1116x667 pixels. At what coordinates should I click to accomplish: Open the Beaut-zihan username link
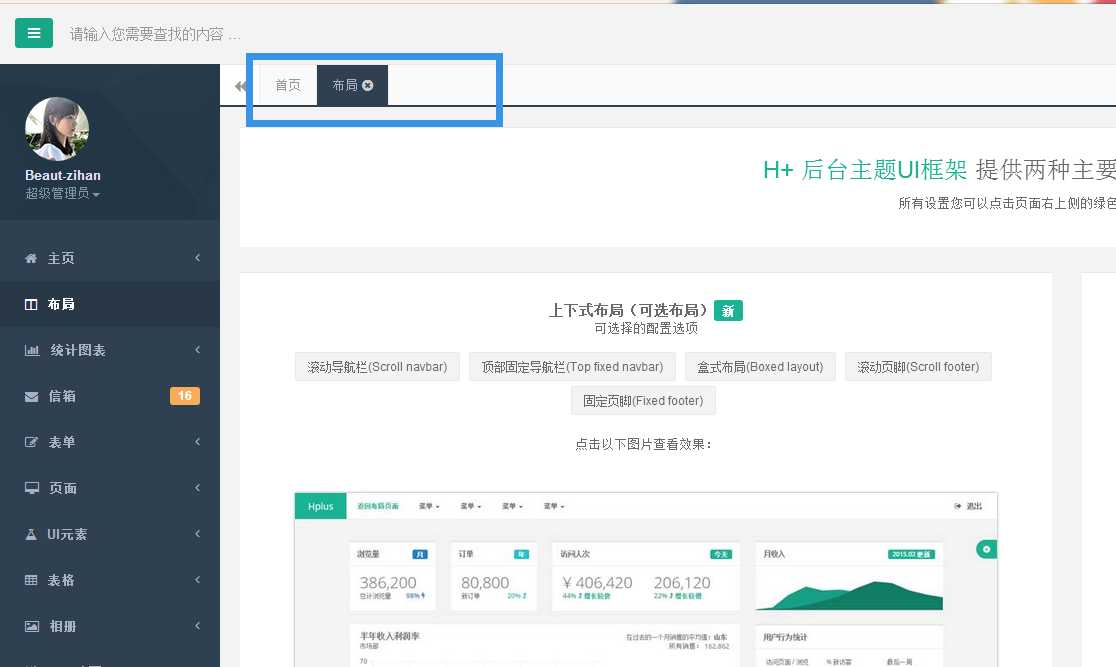63,175
